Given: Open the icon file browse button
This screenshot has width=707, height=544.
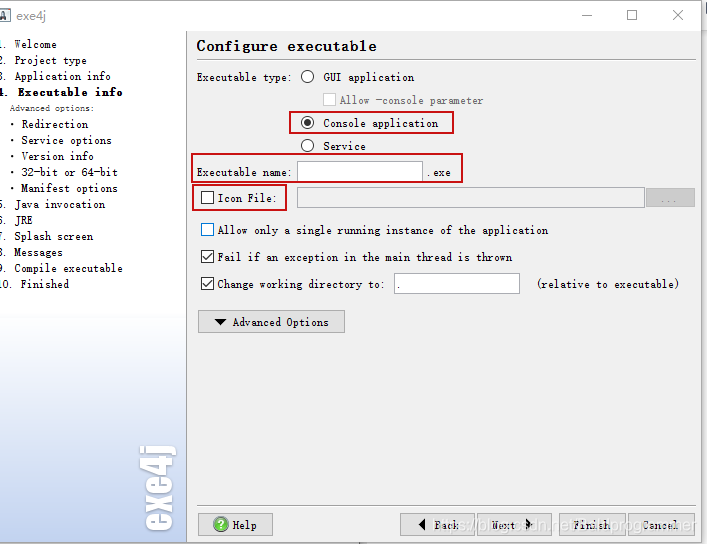Looking at the screenshot, I should (x=670, y=198).
